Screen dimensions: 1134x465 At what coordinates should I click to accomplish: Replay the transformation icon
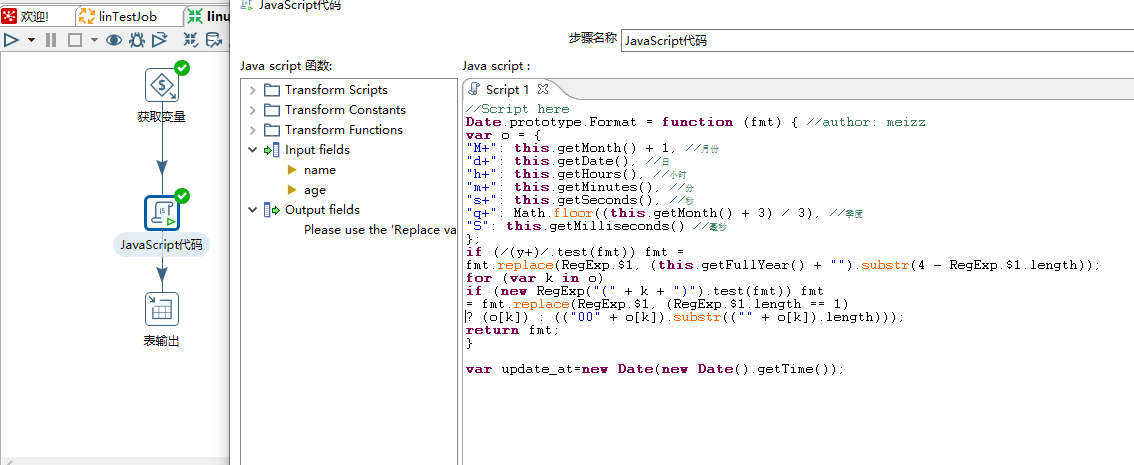point(159,40)
